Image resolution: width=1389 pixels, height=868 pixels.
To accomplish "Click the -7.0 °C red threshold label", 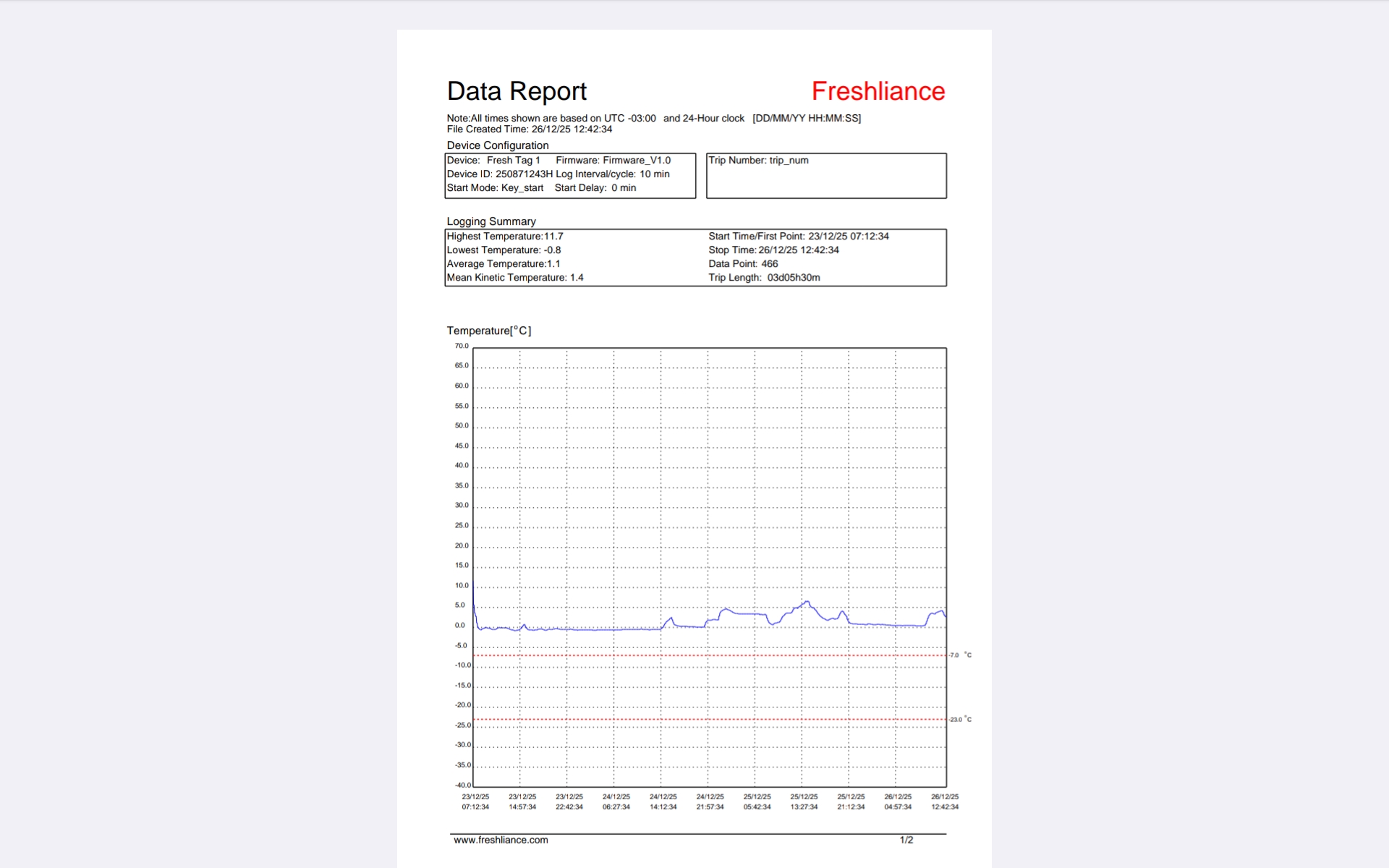I will pos(960,655).
